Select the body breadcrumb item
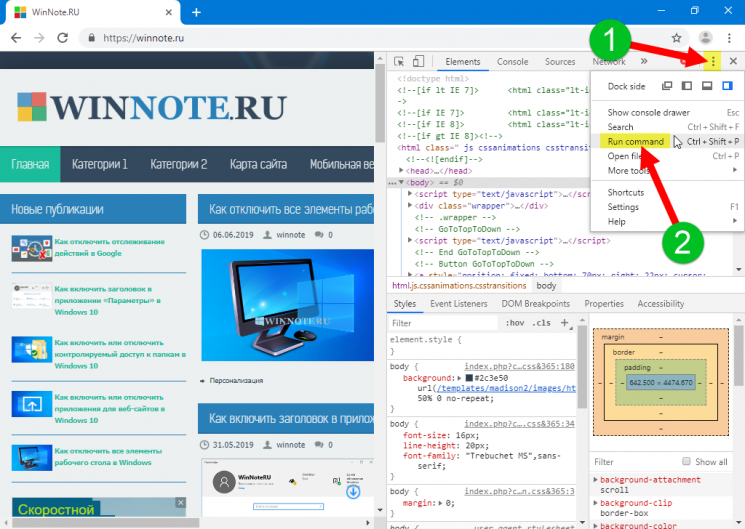This screenshot has width=745, height=529. (546, 286)
